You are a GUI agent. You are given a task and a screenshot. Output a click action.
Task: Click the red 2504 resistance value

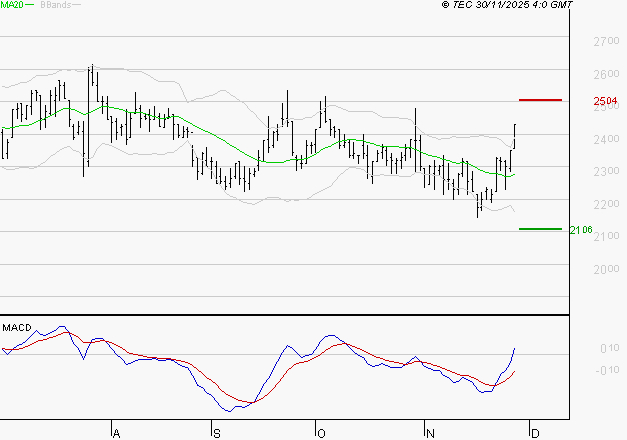605,100
